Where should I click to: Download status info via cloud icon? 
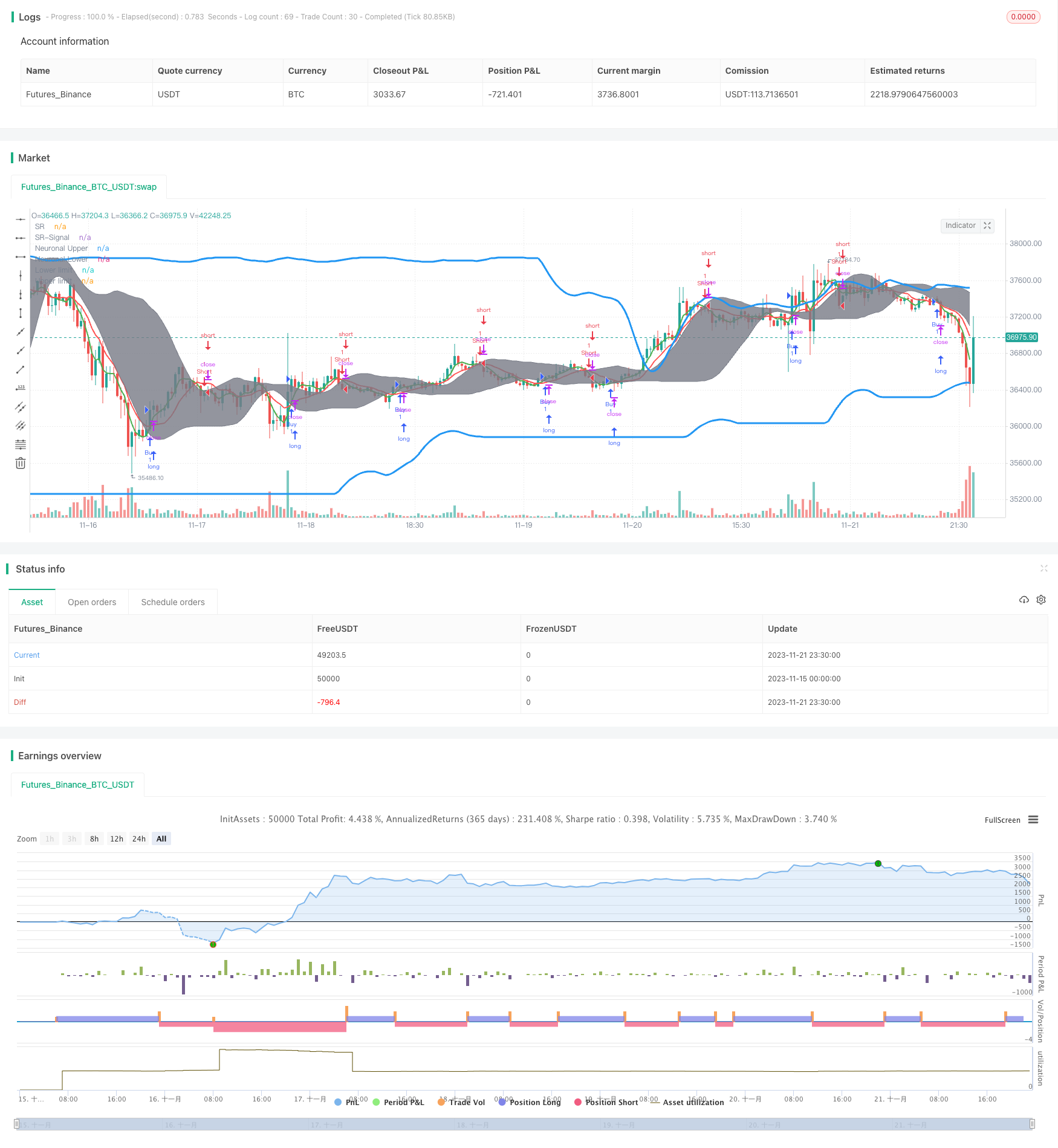coord(1024,600)
